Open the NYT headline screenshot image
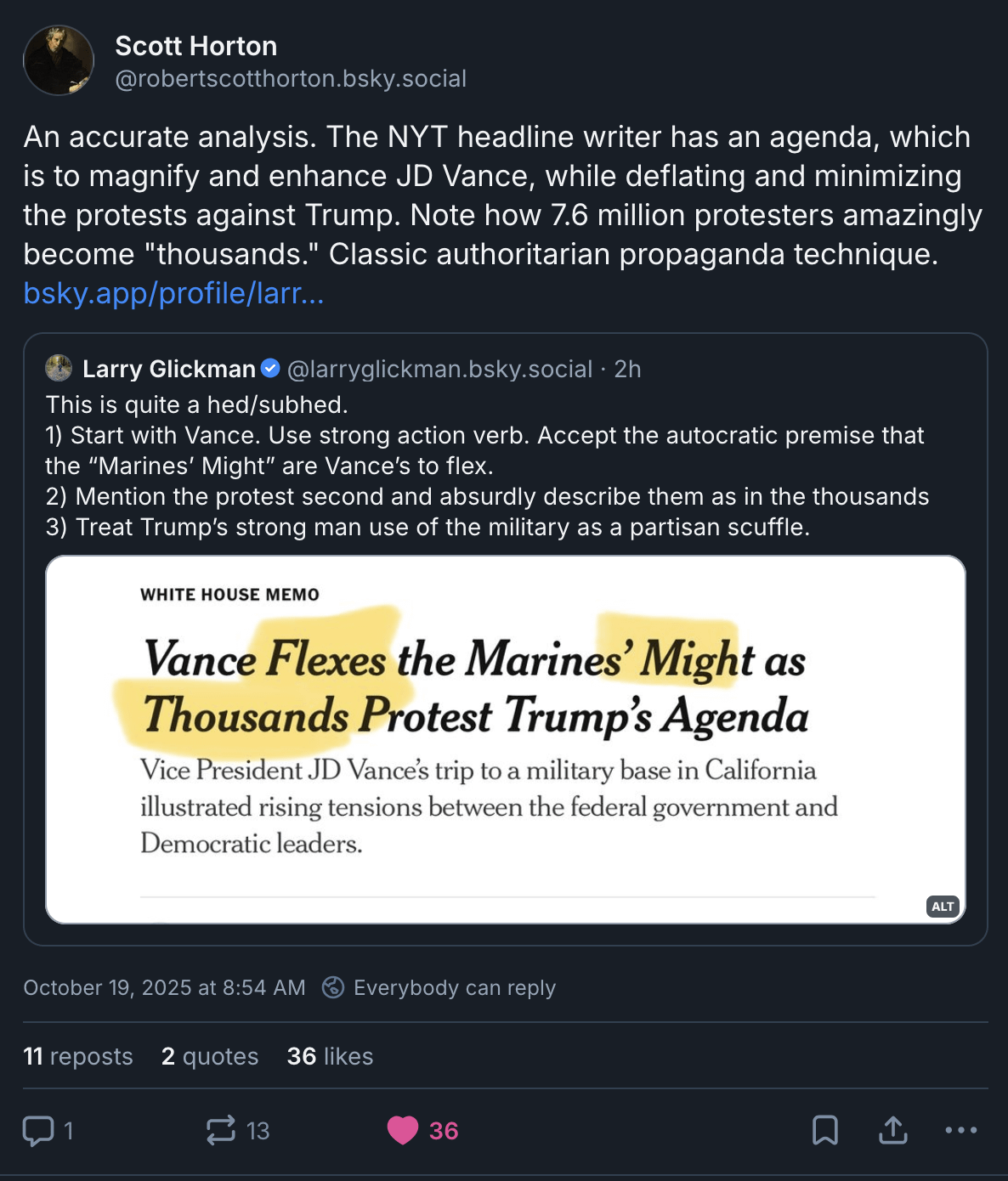Image resolution: width=1008 pixels, height=1181 pixels. coord(505,739)
